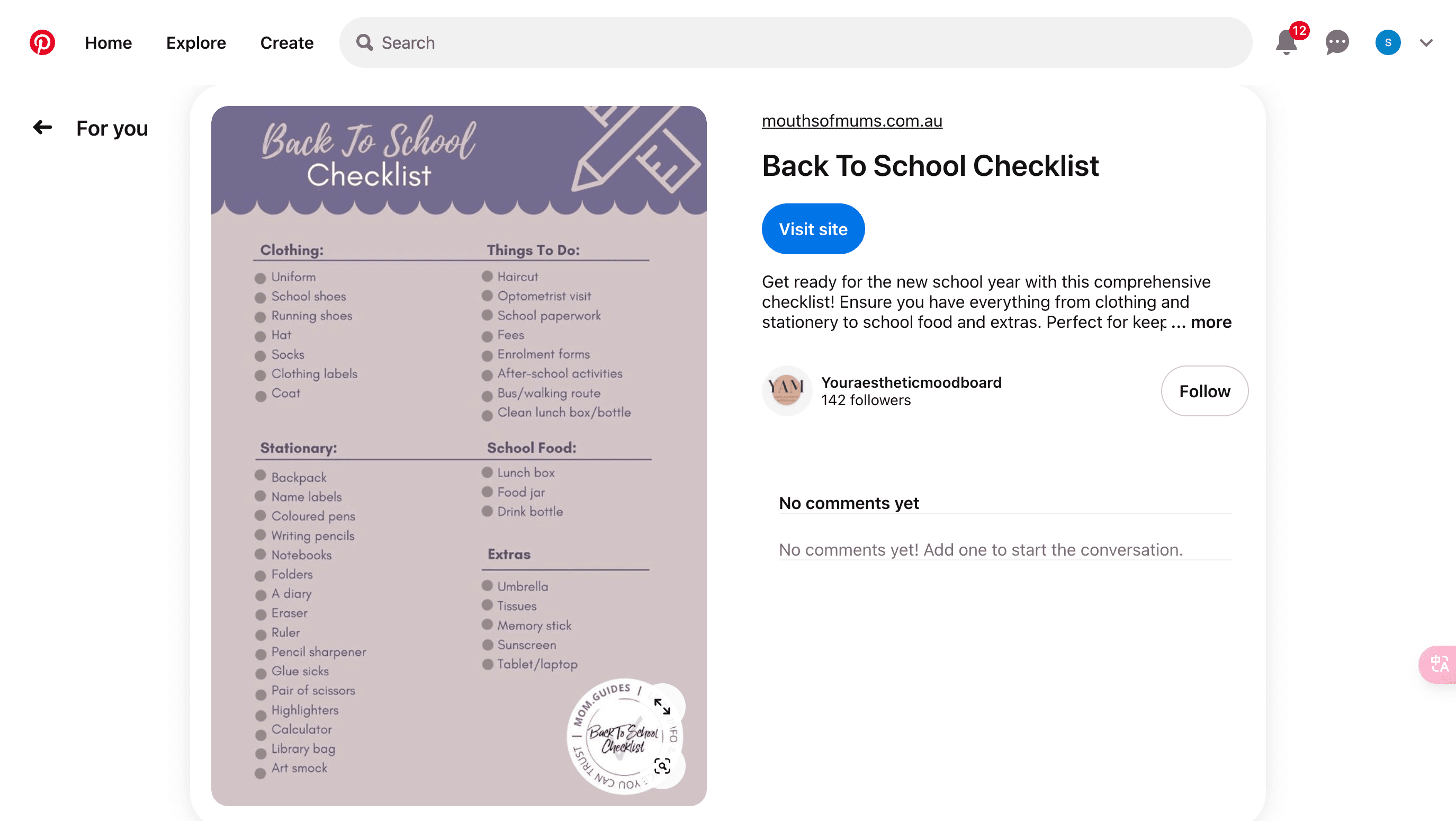This screenshot has width=1456, height=821.
Task: Click the back arrow navigation icon
Action: tap(40, 127)
